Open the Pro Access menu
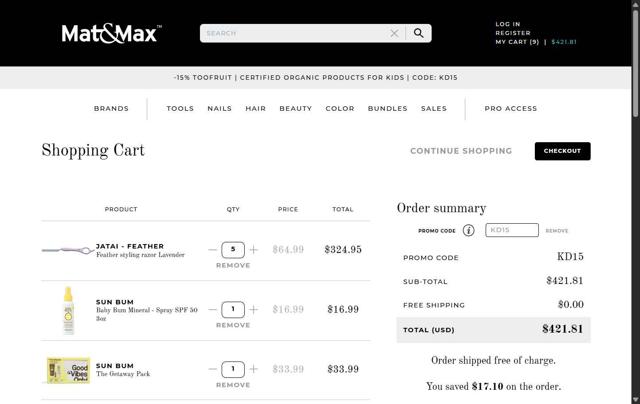Viewport: 640px width, 404px height. 511,109
